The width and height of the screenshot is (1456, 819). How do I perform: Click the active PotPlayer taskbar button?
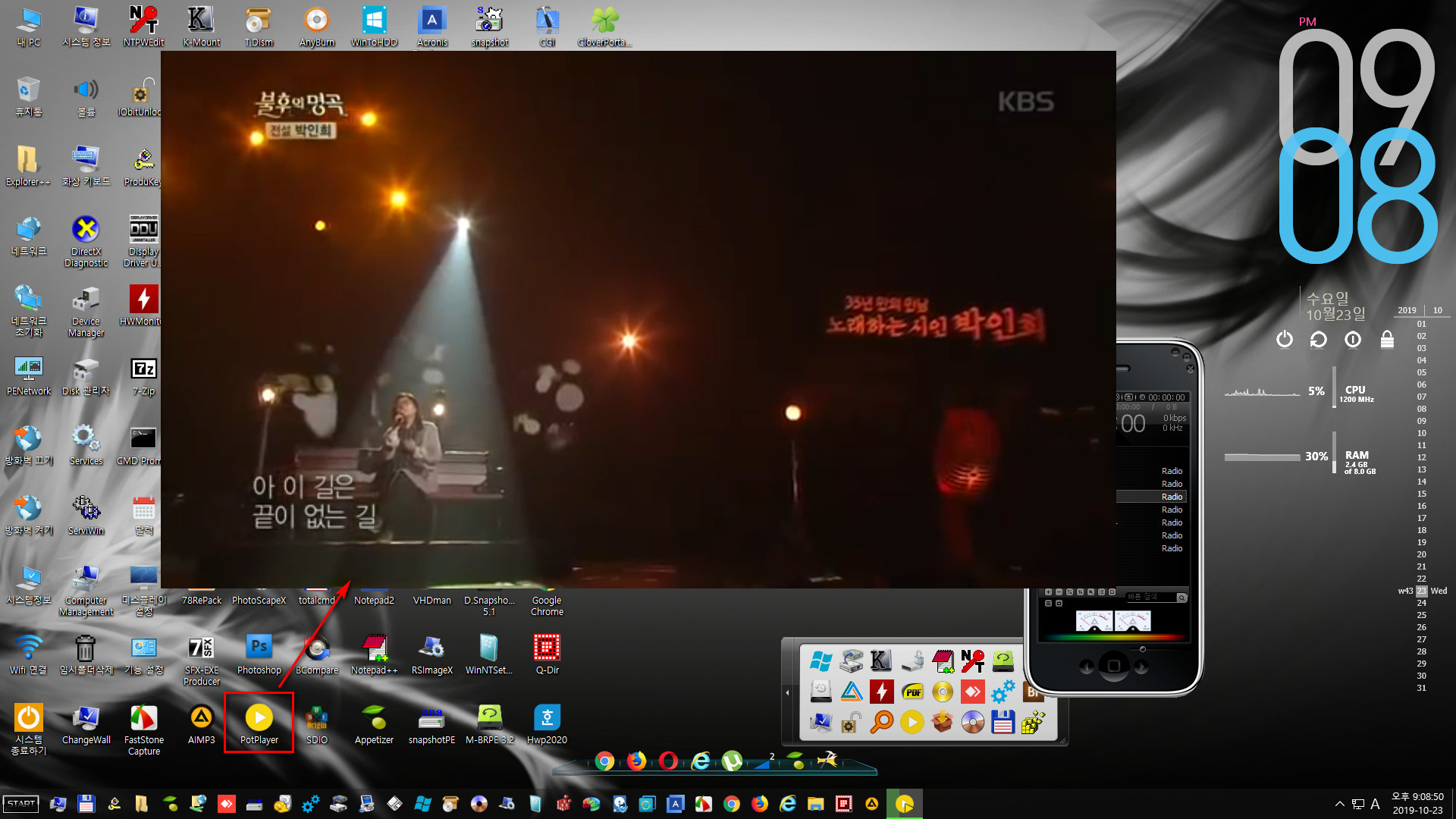pos(904,804)
